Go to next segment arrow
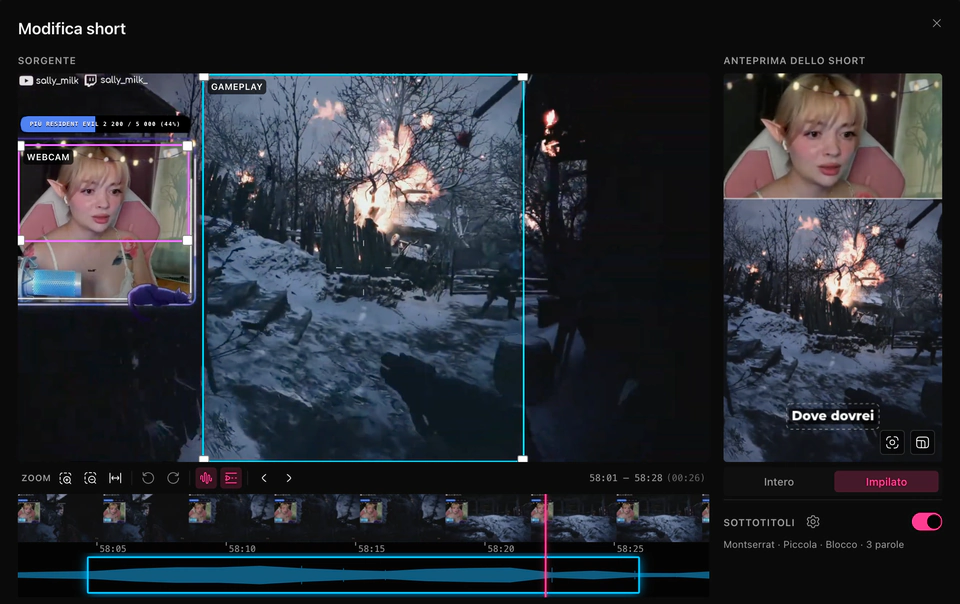 tap(289, 478)
